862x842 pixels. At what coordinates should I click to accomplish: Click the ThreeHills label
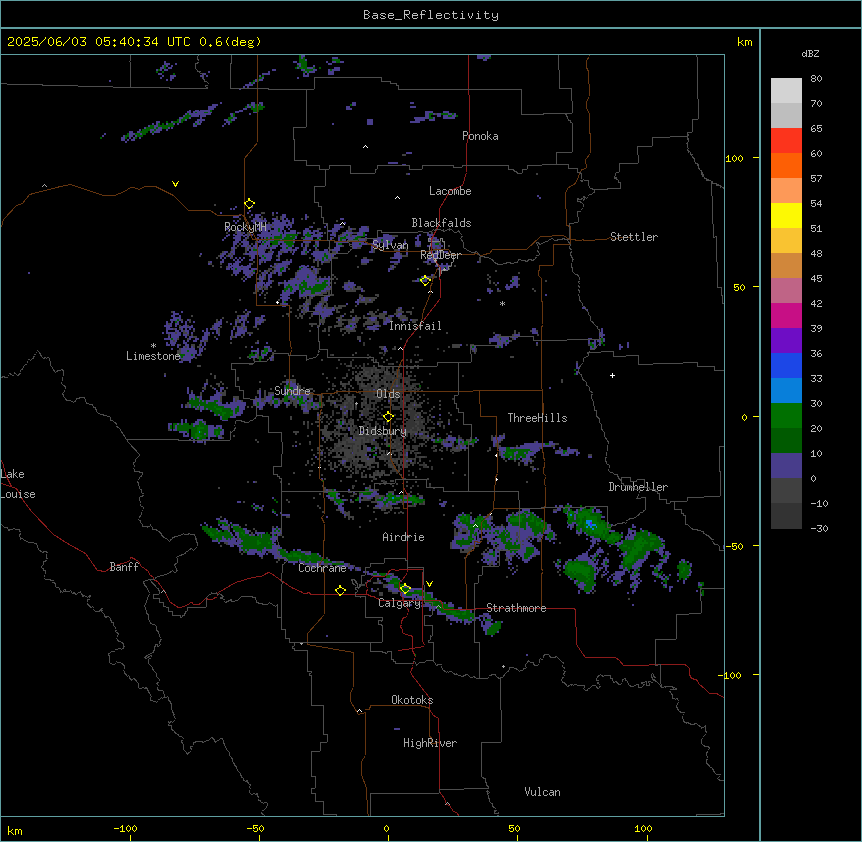[537, 418]
